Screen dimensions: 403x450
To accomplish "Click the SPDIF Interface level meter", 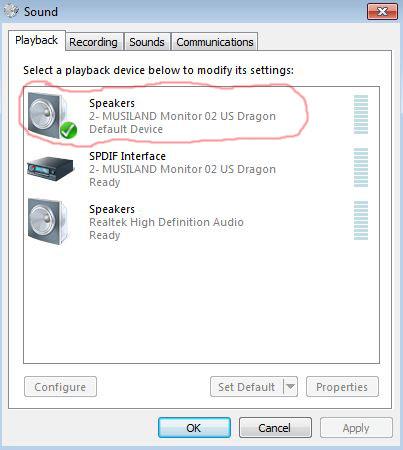I will (x=361, y=167).
